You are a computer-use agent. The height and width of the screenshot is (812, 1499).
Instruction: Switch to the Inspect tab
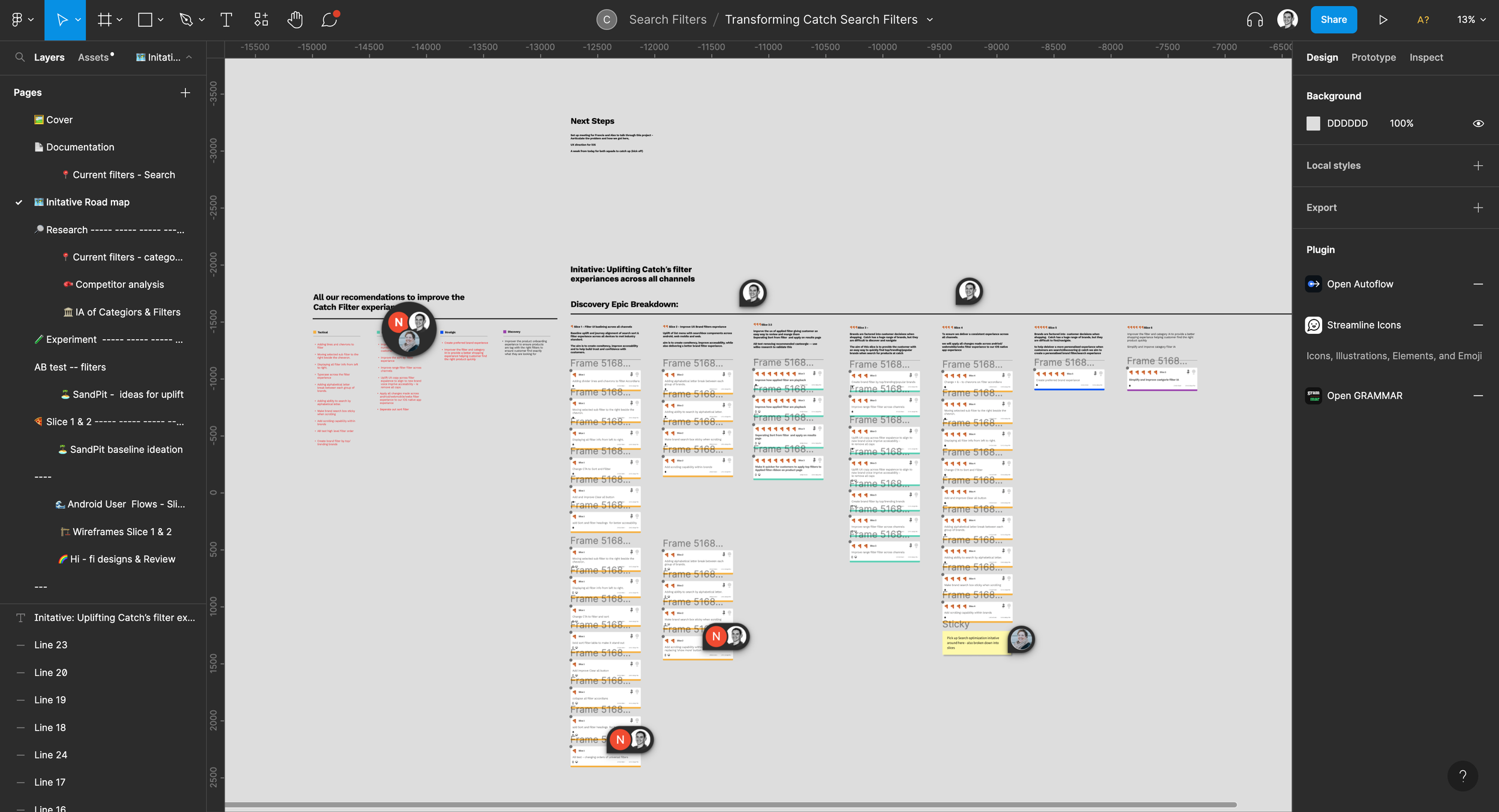pos(1426,58)
